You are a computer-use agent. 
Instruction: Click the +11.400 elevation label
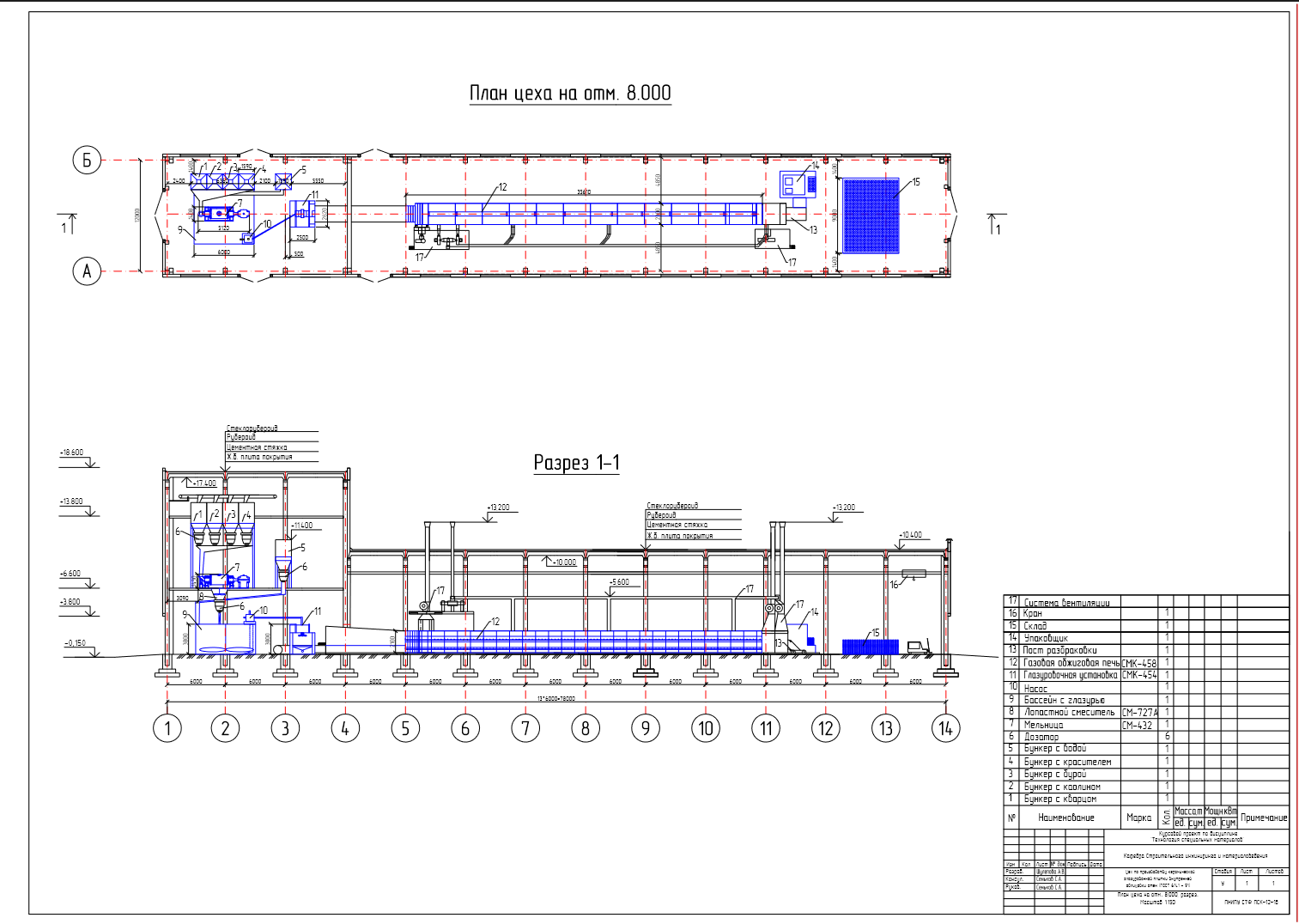tap(301, 526)
